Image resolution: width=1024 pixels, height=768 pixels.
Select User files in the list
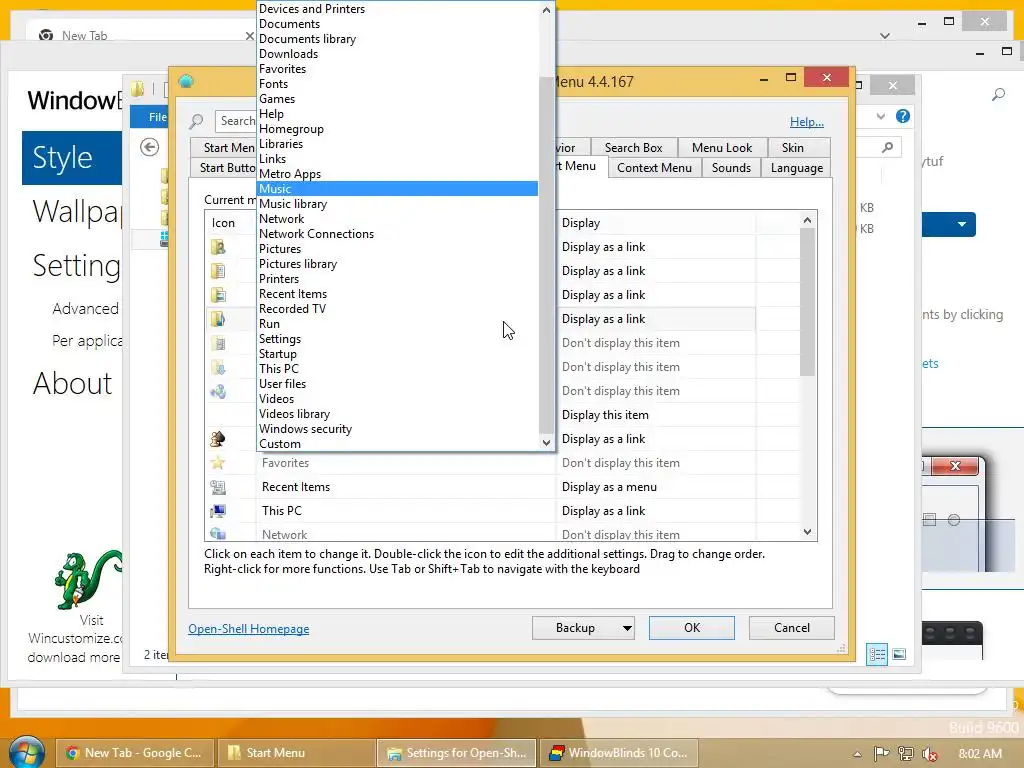[398, 385]
